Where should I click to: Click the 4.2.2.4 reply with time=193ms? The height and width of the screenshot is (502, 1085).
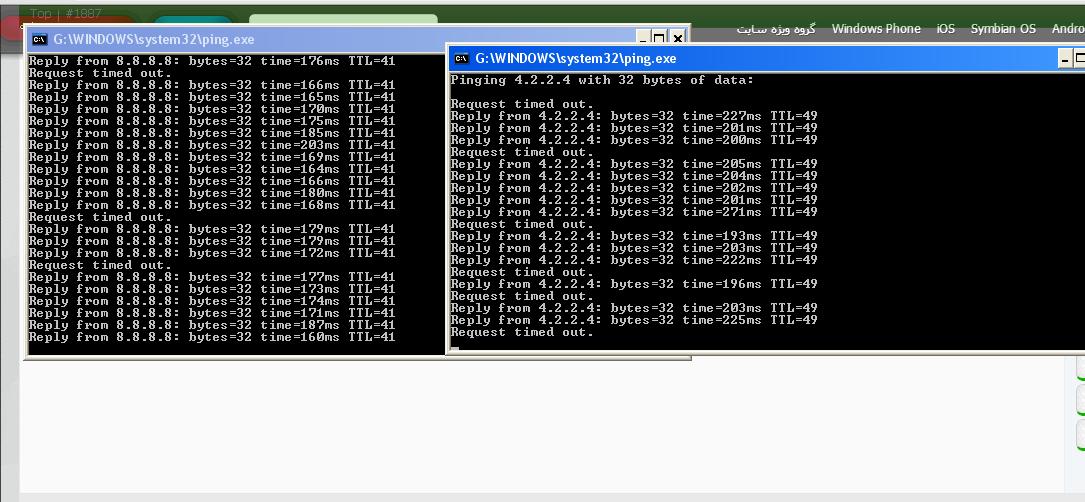tap(634, 236)
